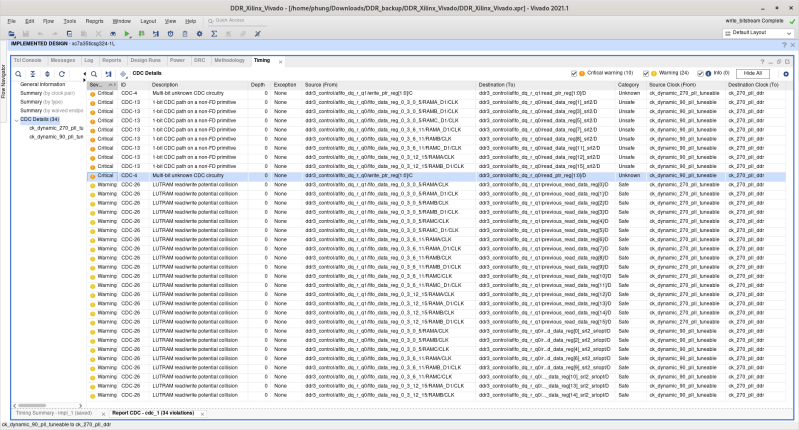Switch to the Design Runs tab
The image size is (799, 430).
pos(145,60)
